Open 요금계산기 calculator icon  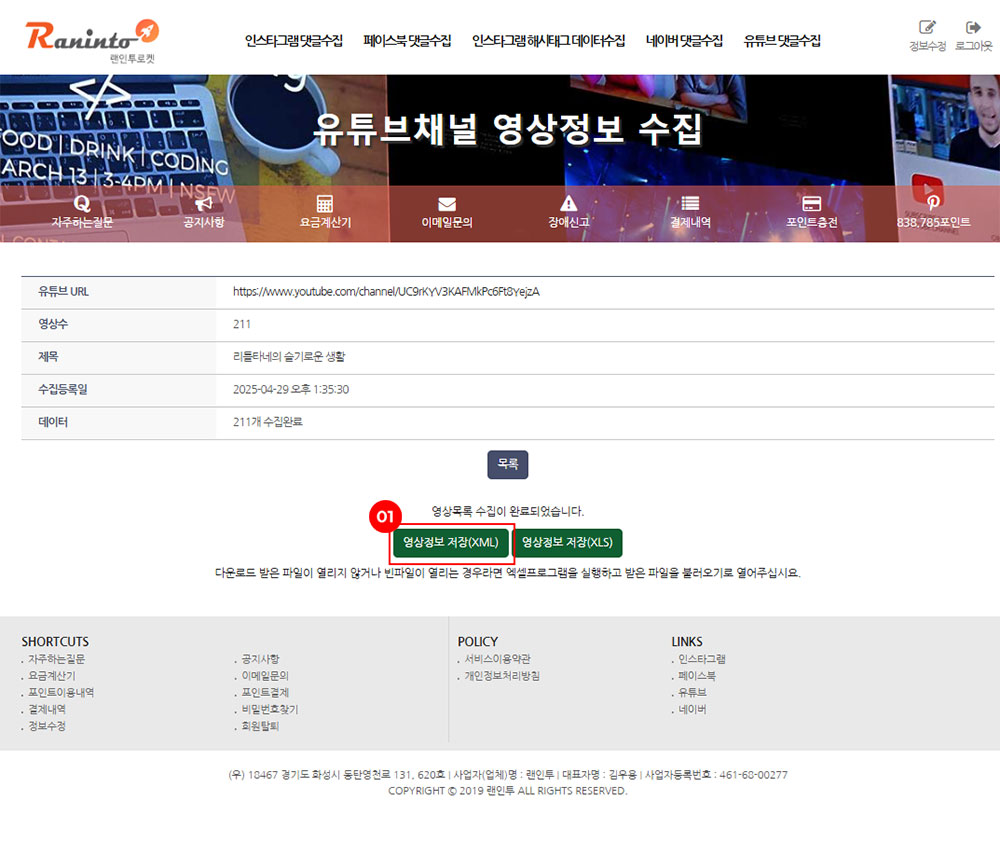(325, 203)
